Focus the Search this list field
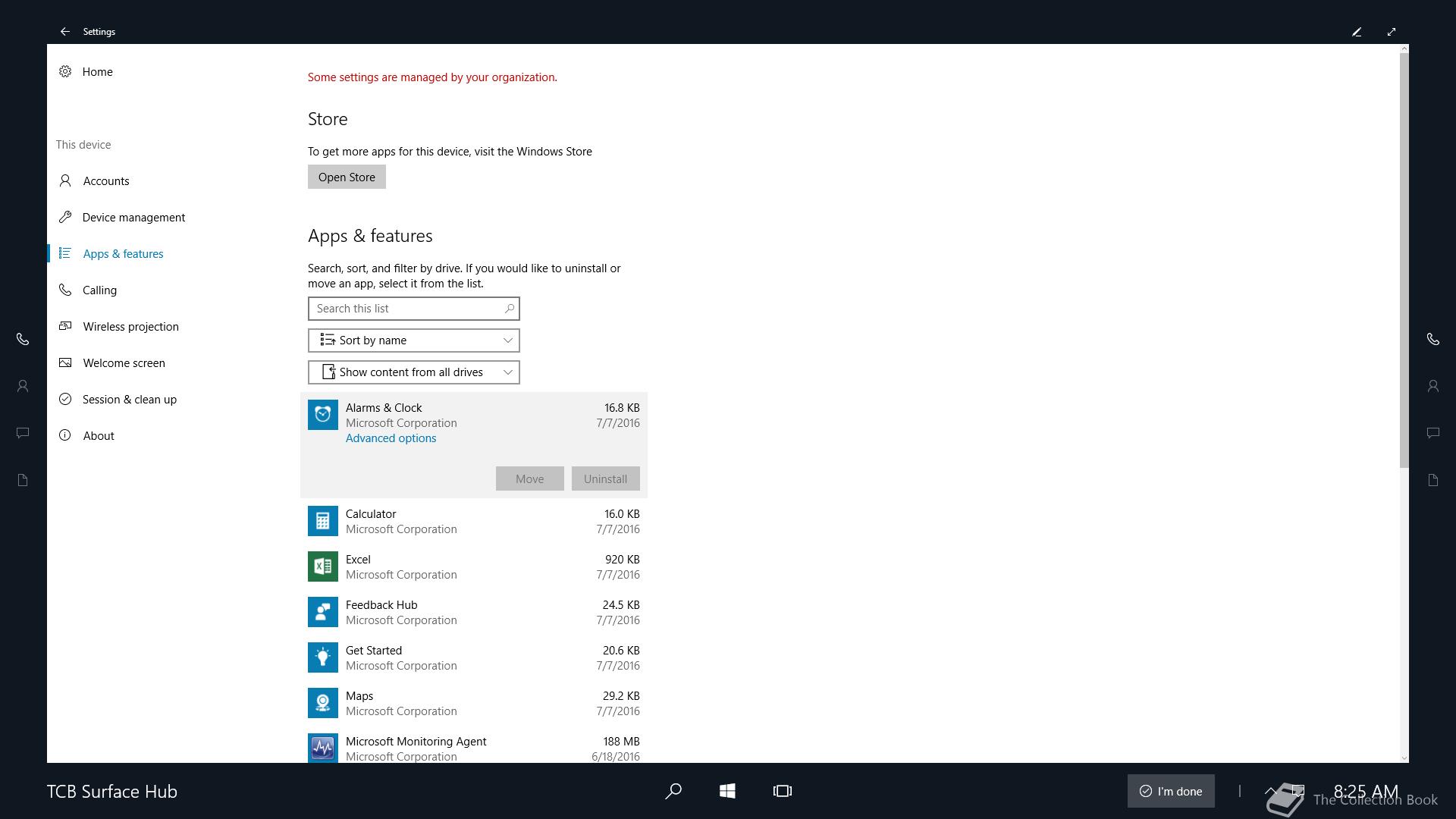 413,309
